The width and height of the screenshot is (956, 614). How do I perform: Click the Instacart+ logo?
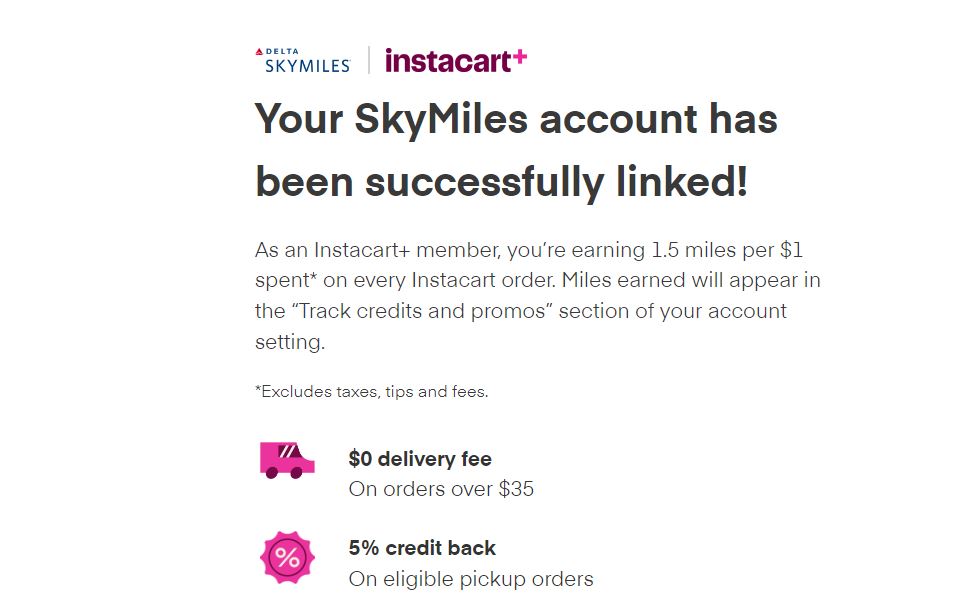[455, 60]
